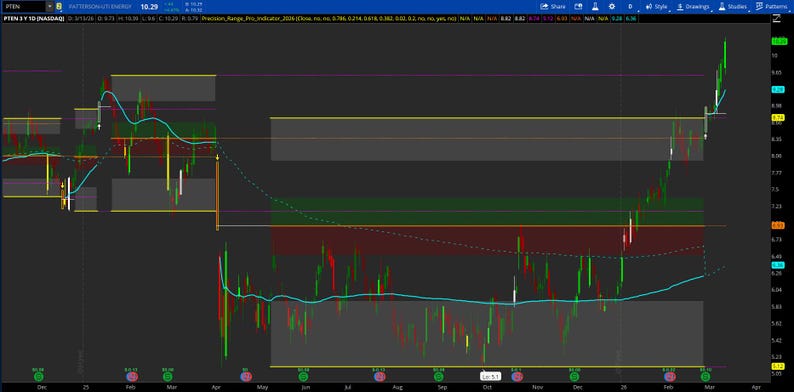Click the 6.04 level on price axis
Viewport: 794px width, 392px height.
776,290
